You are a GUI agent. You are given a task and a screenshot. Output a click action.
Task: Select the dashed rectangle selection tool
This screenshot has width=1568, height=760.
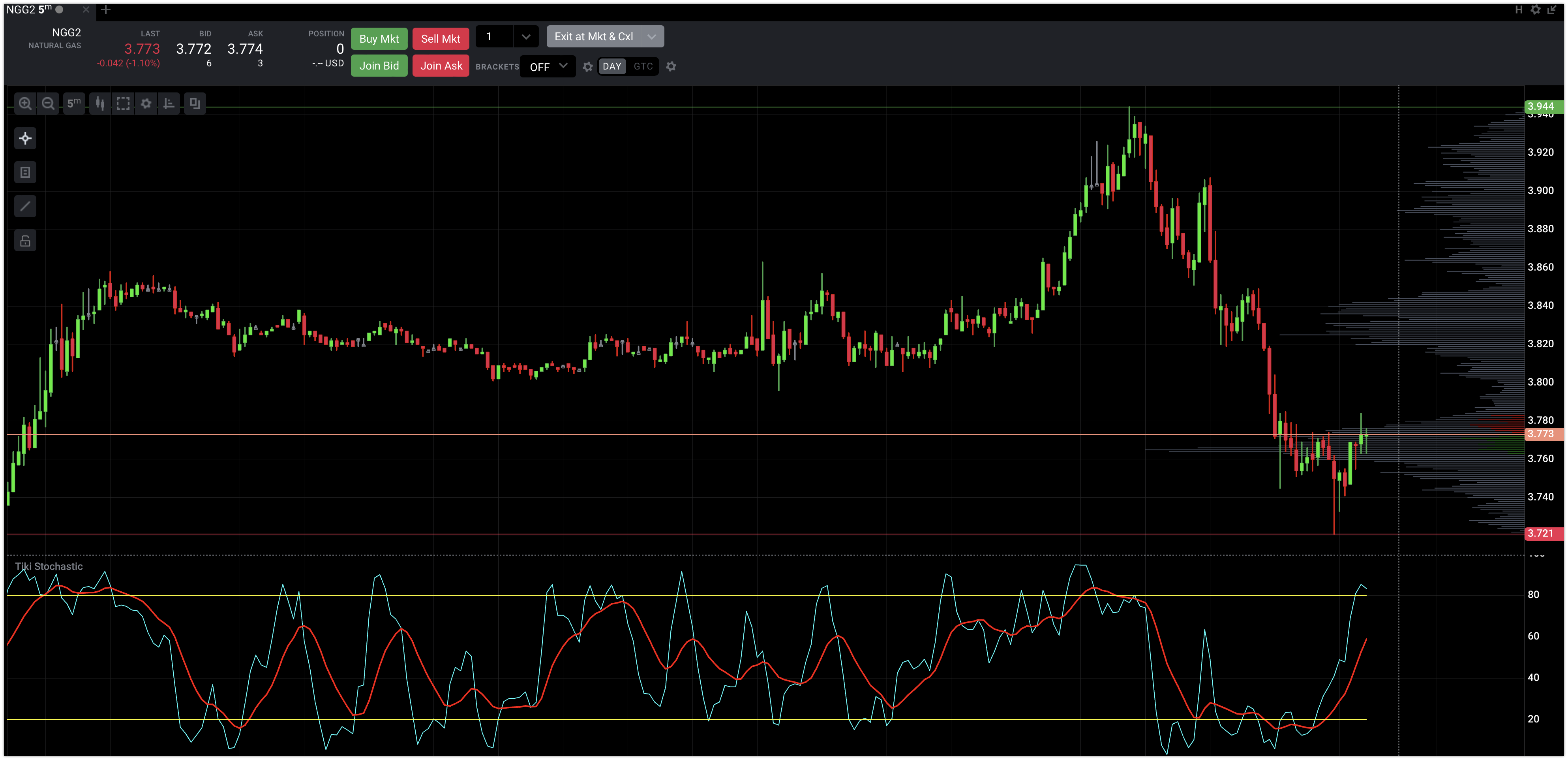[x=123, y=103]
